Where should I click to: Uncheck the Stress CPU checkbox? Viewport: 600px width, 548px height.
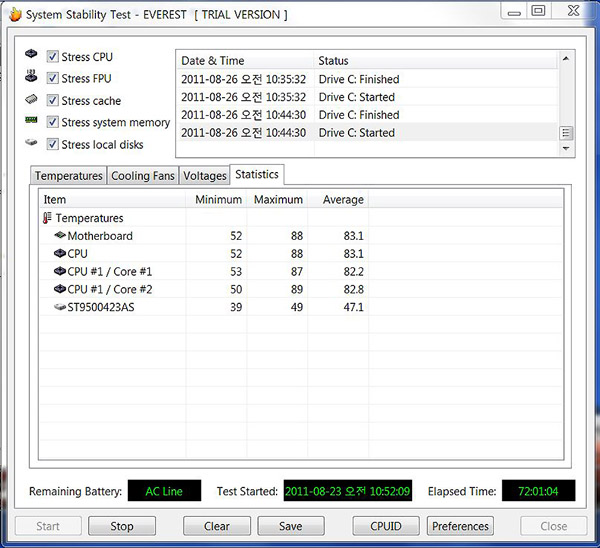52,57
